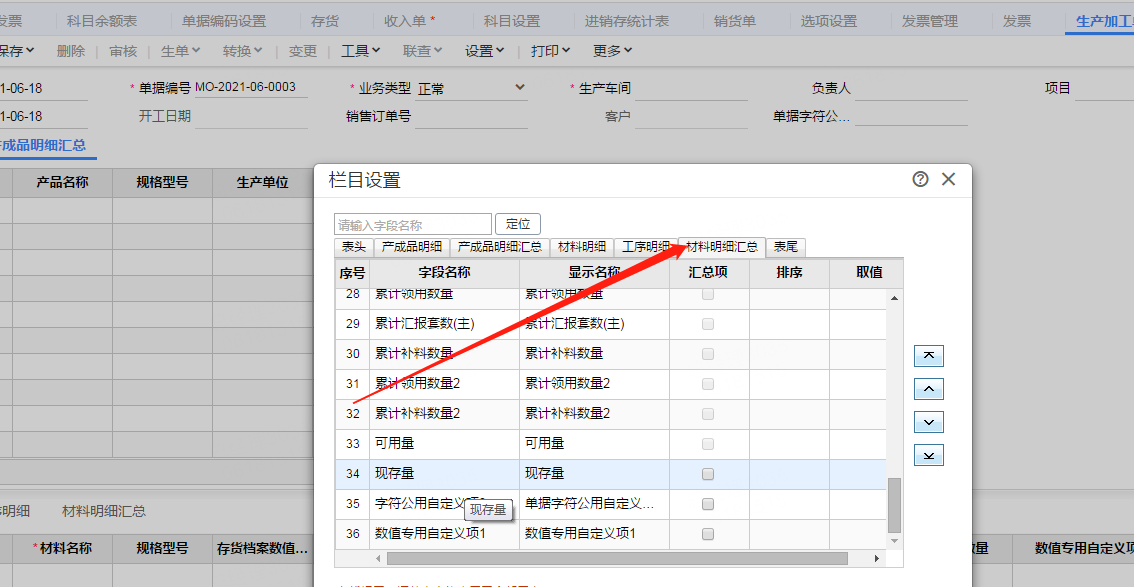1134x587 pixels.
Task: Open the 业务类型 combo box
Action: point(472,88)
